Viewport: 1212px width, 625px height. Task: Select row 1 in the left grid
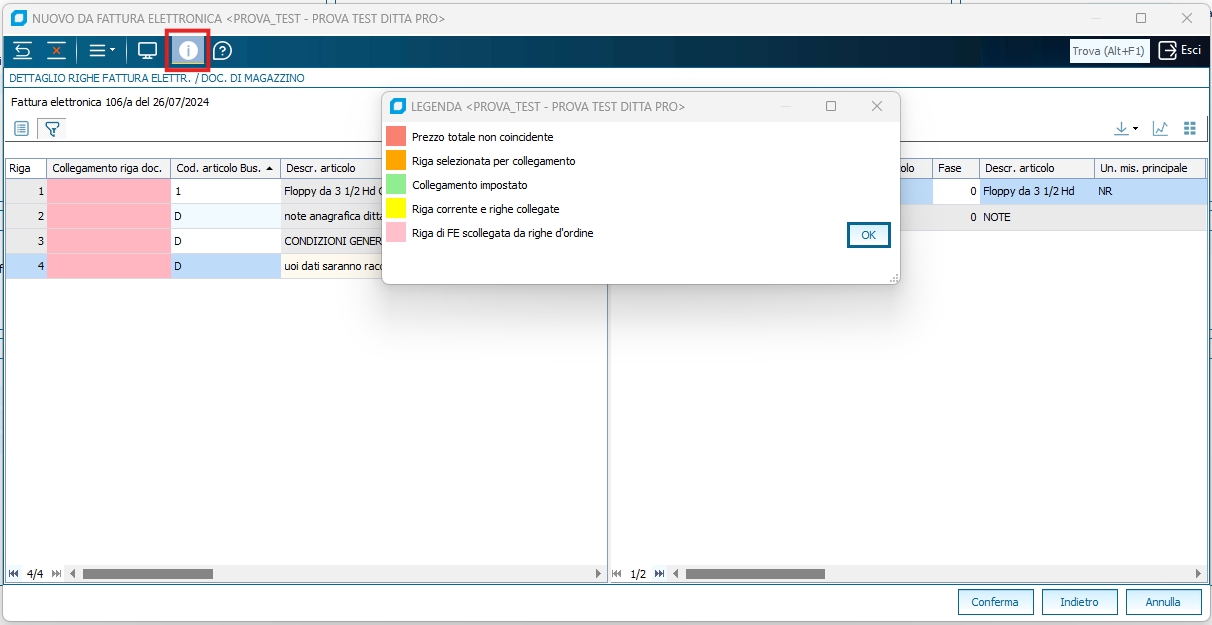26,191
